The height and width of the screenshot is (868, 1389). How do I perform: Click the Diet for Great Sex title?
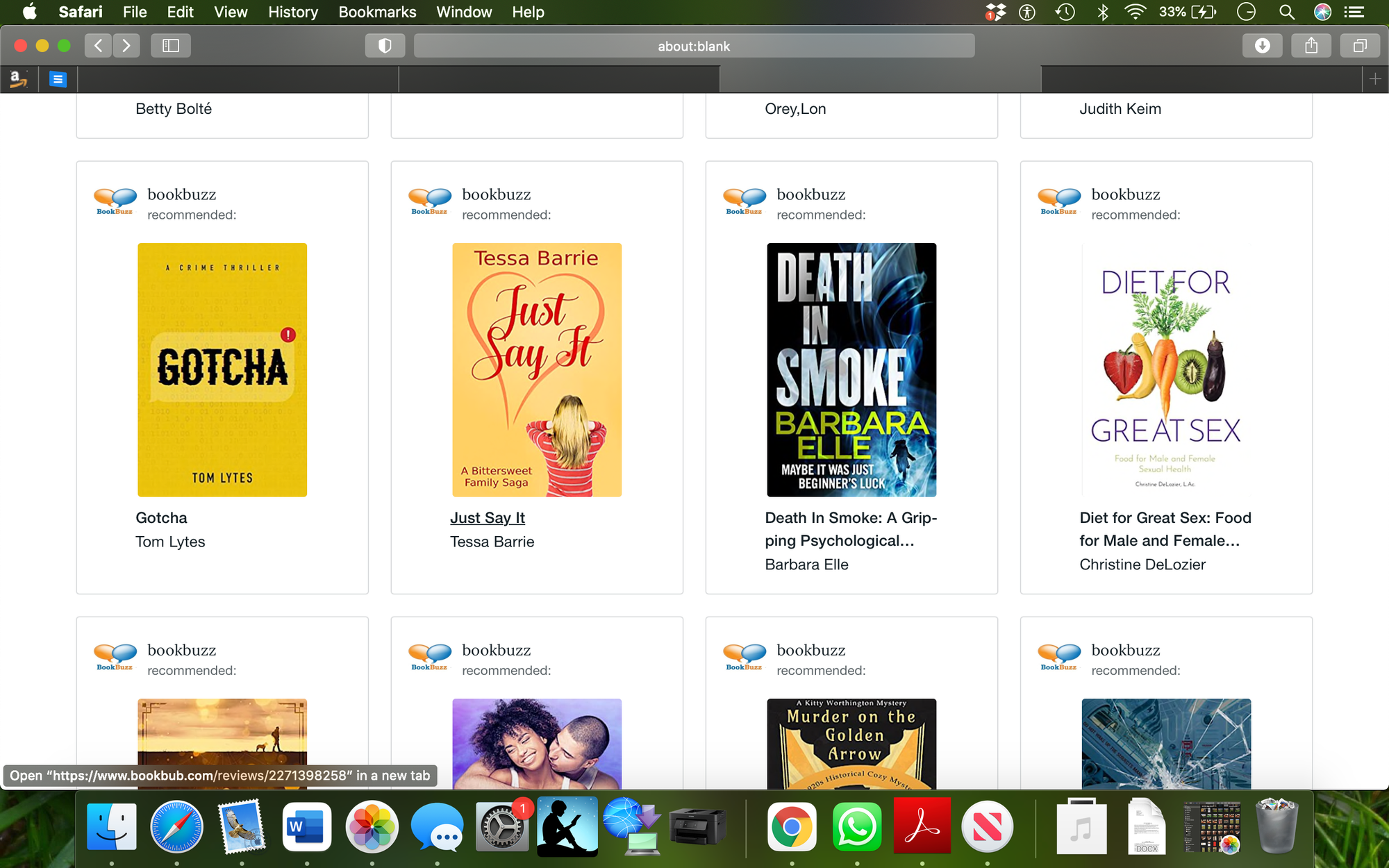coord(1165,529)
